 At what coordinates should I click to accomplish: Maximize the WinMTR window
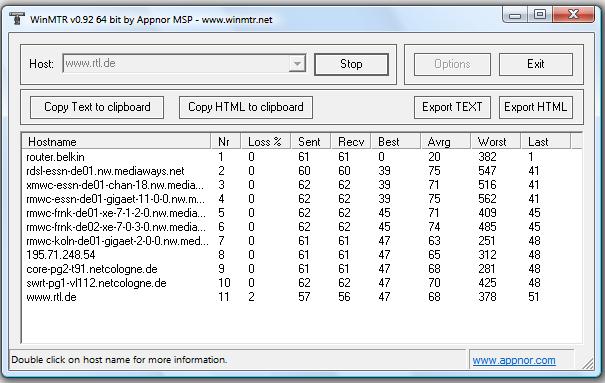pos(539,15)
